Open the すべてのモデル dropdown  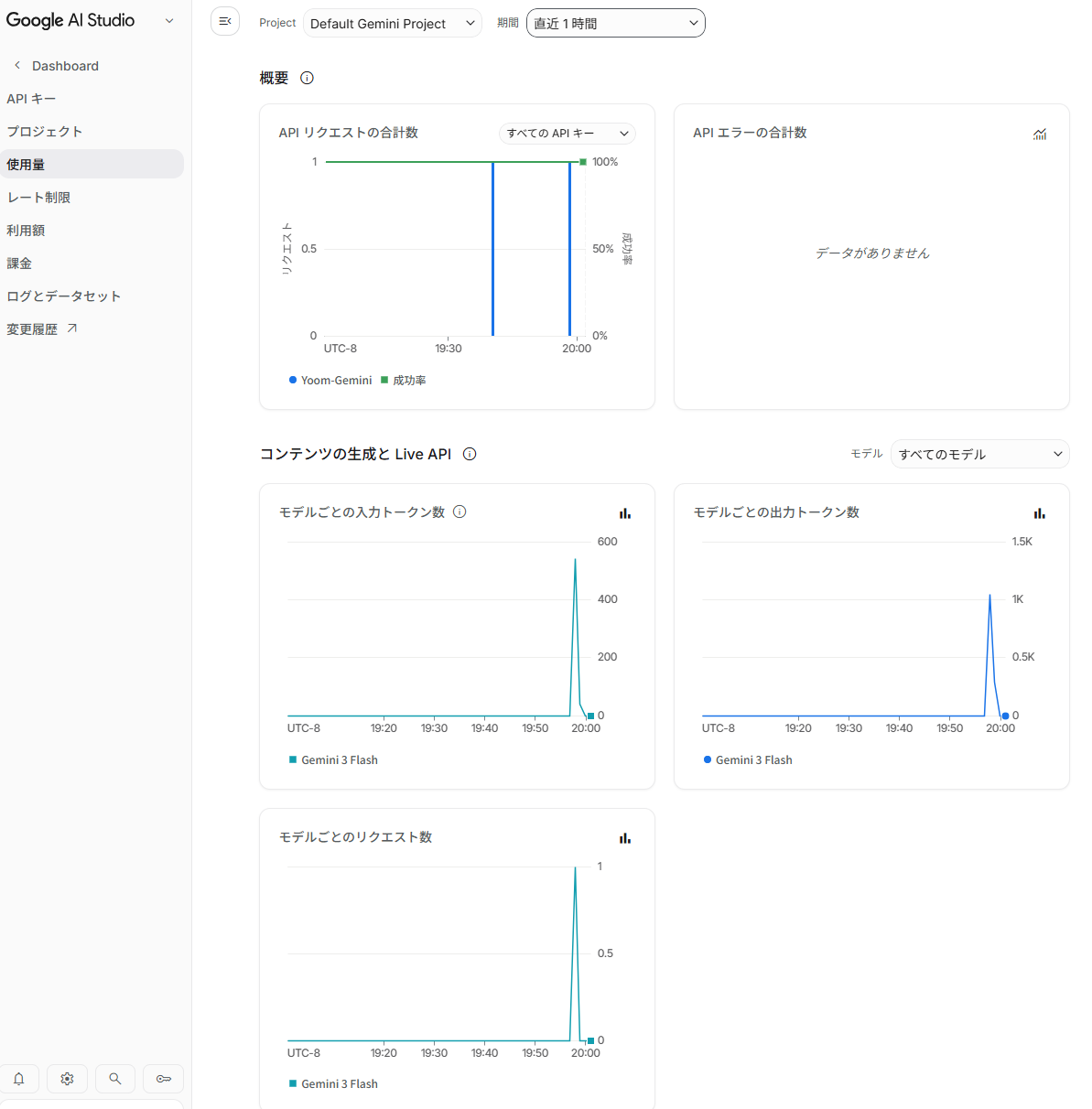click(x=980, y=454)
